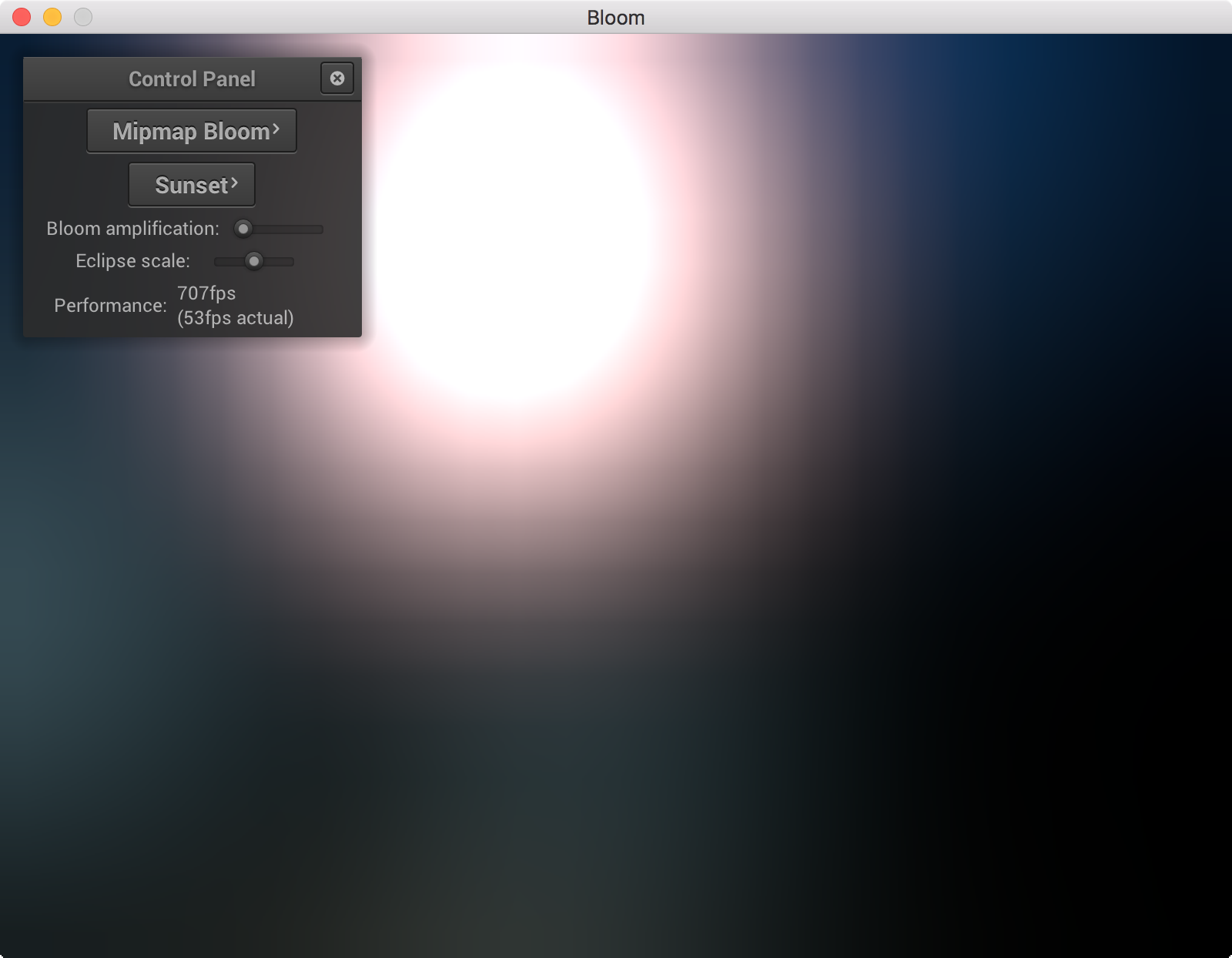Open the Sunset scene dropdown

tap(191, 186)
